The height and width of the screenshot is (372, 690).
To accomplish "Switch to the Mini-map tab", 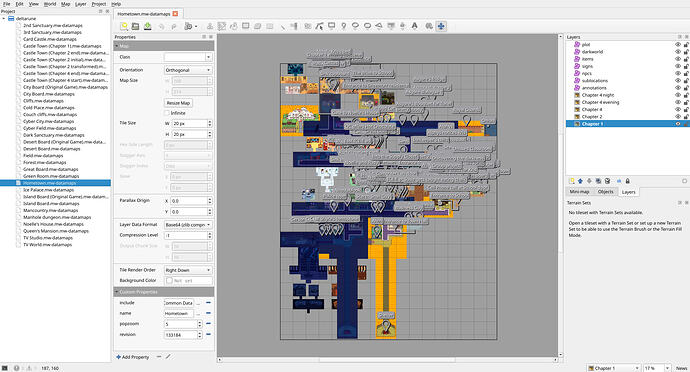I will (579, 192).
